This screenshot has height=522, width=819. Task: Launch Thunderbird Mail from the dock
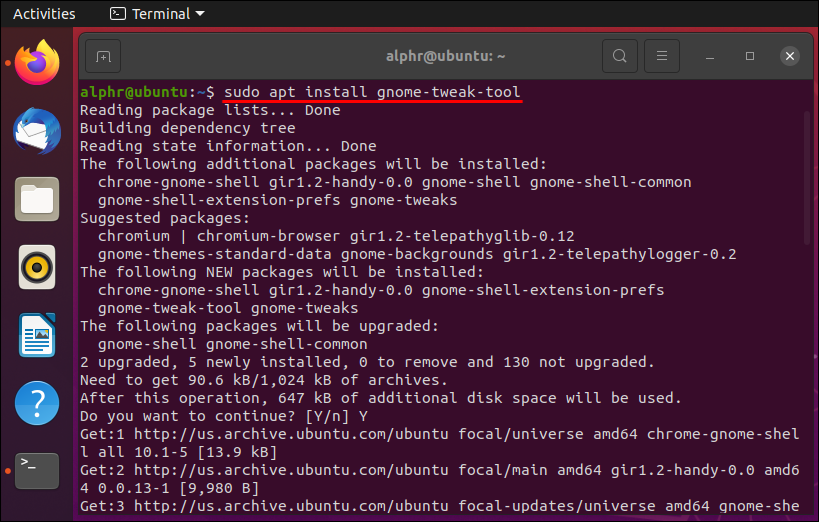click(x=37, y=130)
